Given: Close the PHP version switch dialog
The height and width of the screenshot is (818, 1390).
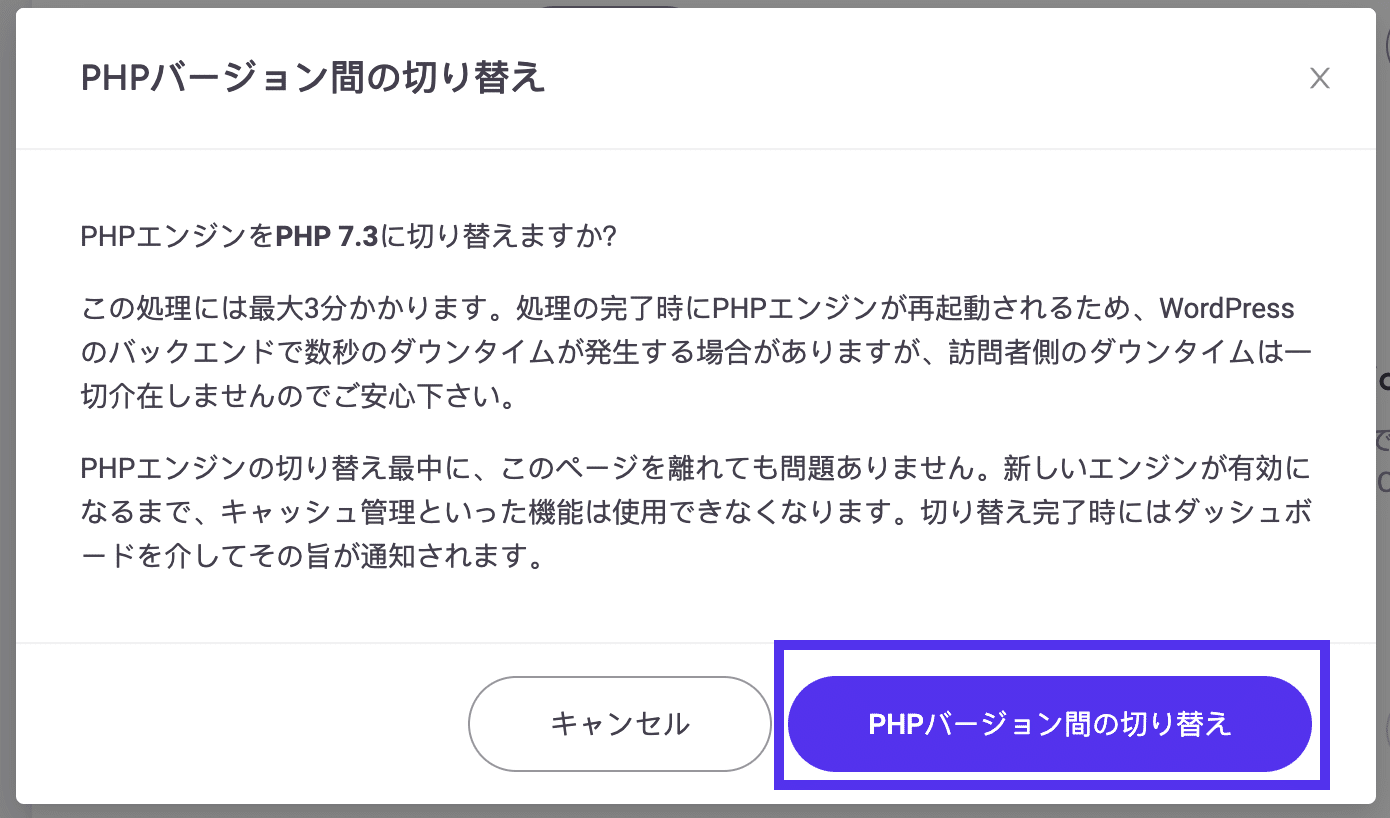Looking at the screenshot, I should 1320,78.
